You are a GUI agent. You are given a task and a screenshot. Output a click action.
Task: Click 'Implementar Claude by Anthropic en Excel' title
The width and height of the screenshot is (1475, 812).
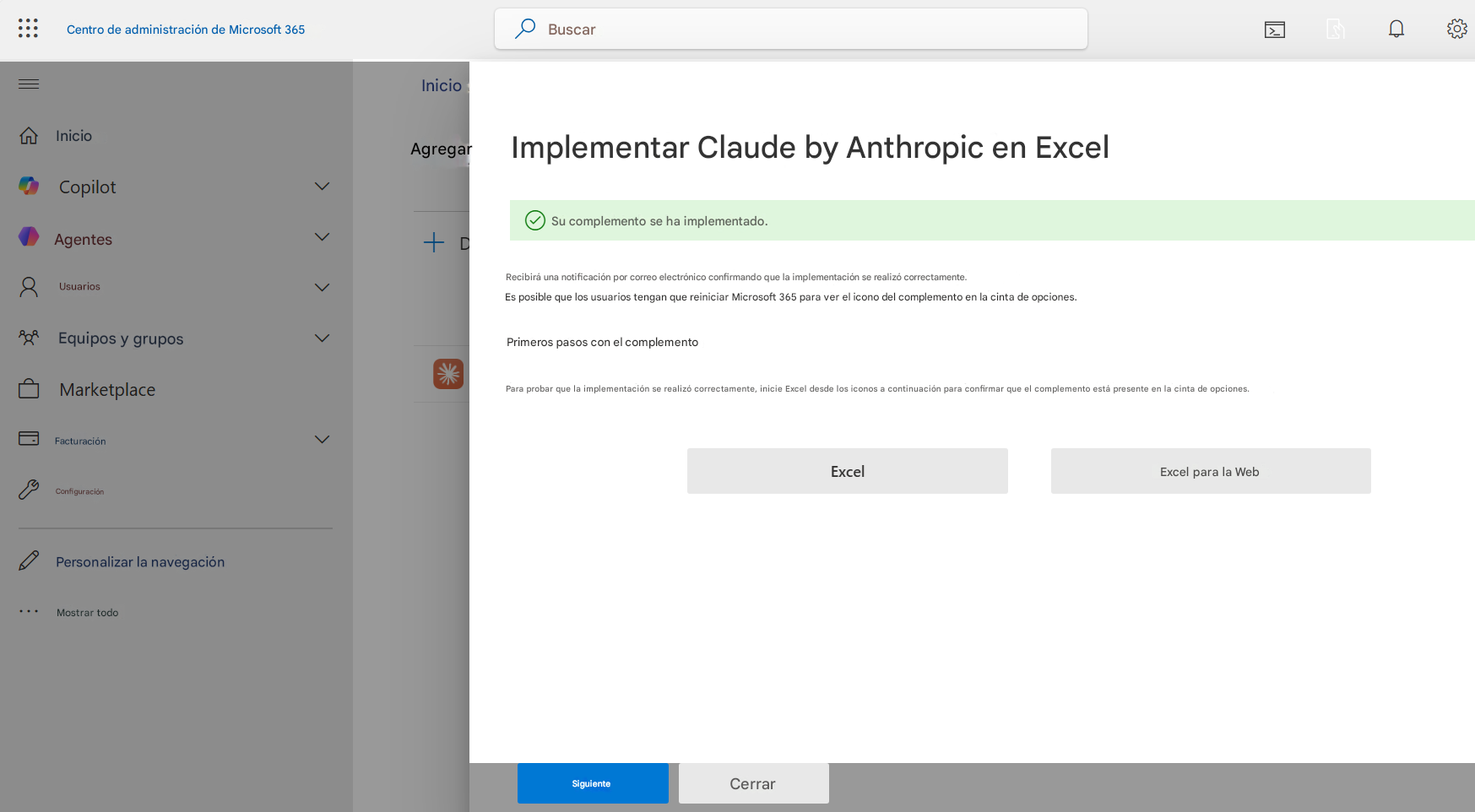[x=810, y=147]
